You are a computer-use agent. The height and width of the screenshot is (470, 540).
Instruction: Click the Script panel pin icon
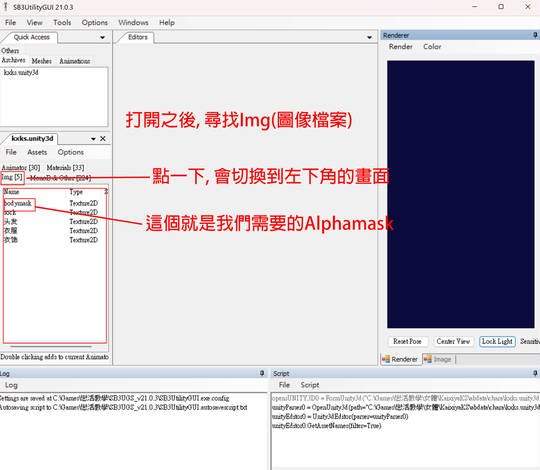point(535,373)
